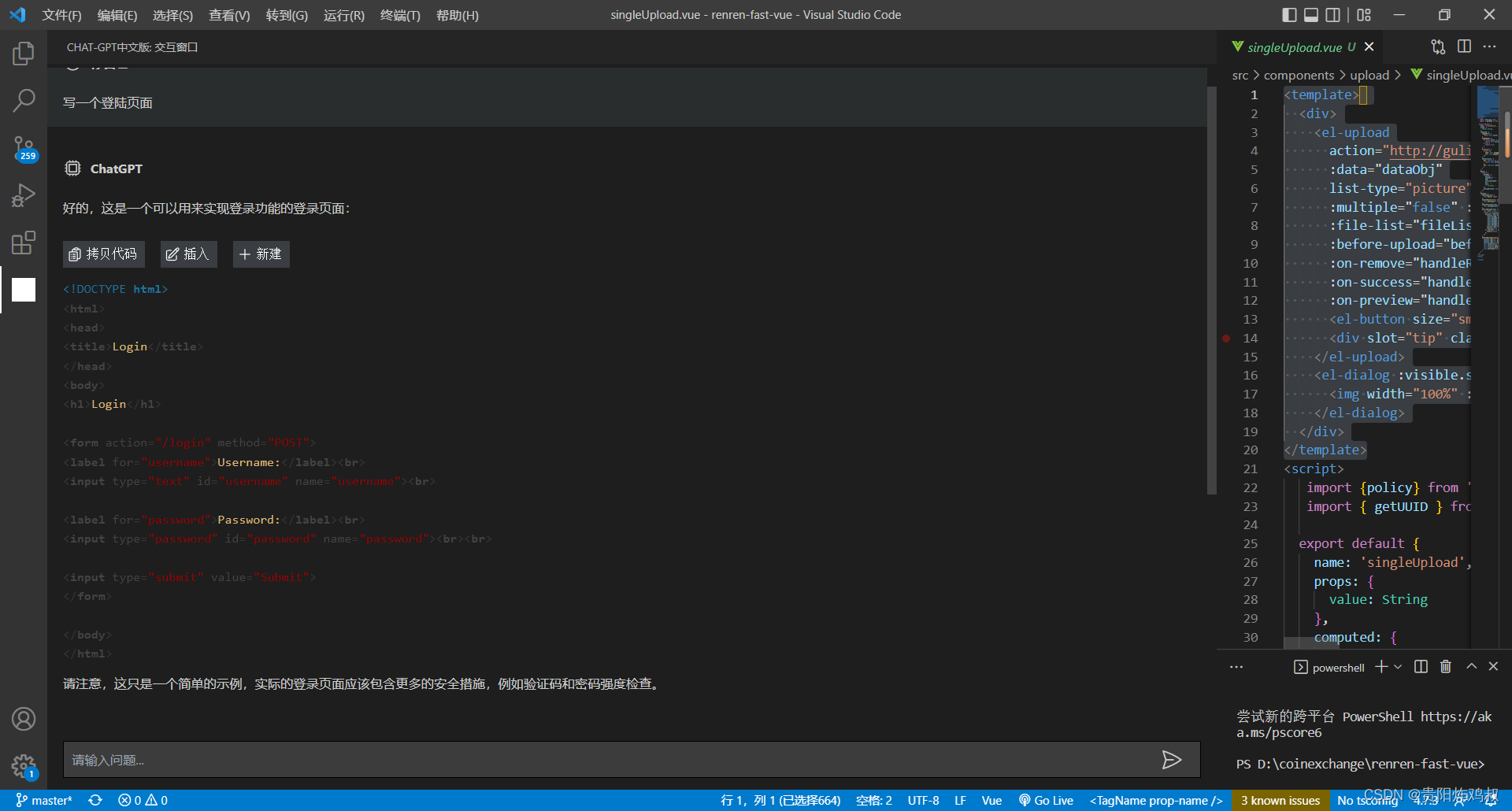Click the chat panel vertical scrollbar

pyautogui.click(x=1212, y=291)
